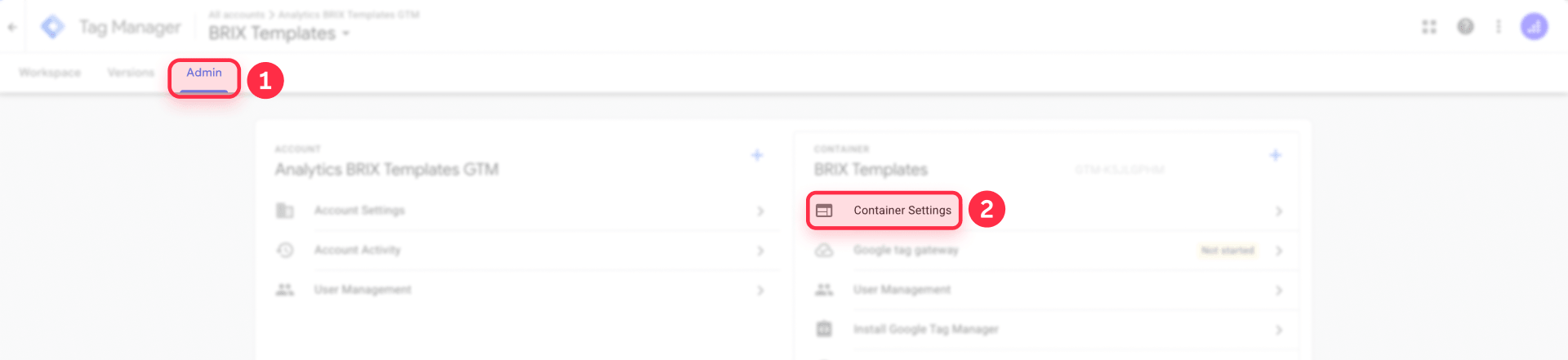This screenshot has width=1568, height=360.
Task: Click the Install Google Tag Manager icon
Action: coord(824,329)
